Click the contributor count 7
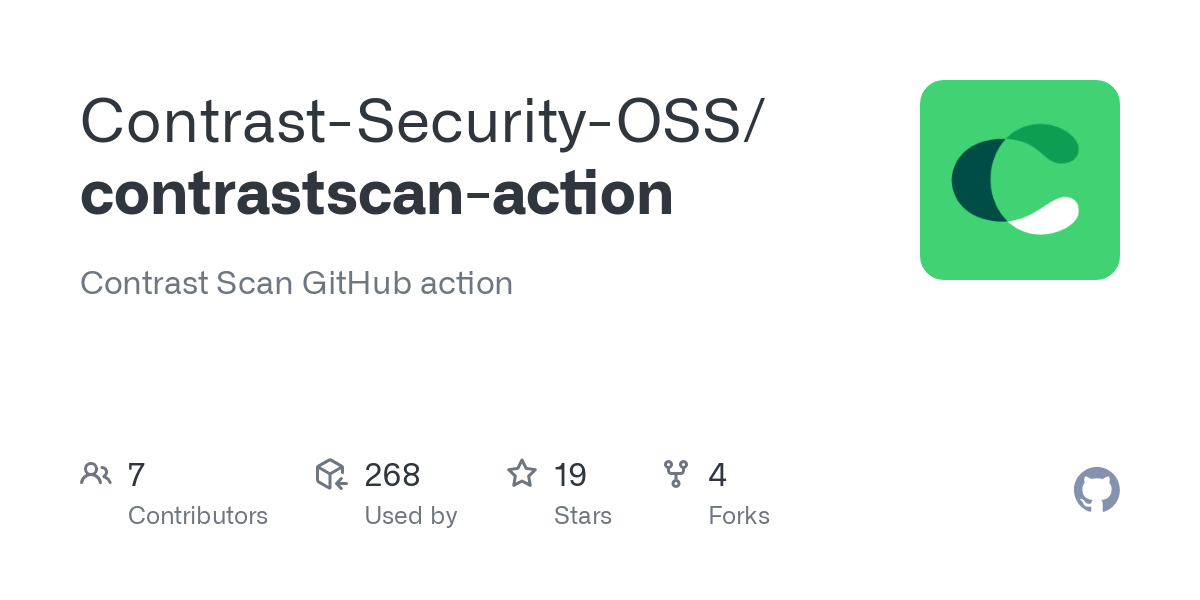1200x600 pixels. pyautogui.click(x=137, y=474)
